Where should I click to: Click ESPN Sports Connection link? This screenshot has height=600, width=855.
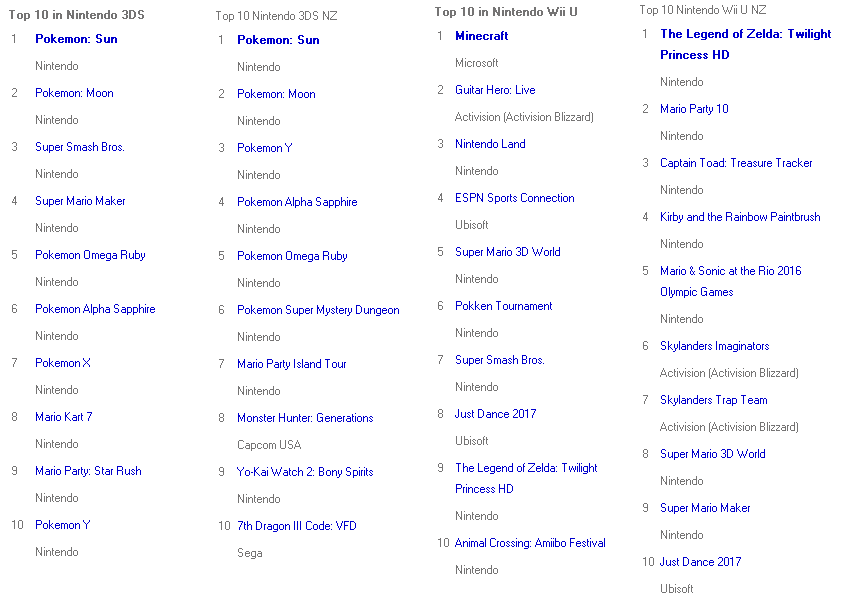tap(515, 198)
